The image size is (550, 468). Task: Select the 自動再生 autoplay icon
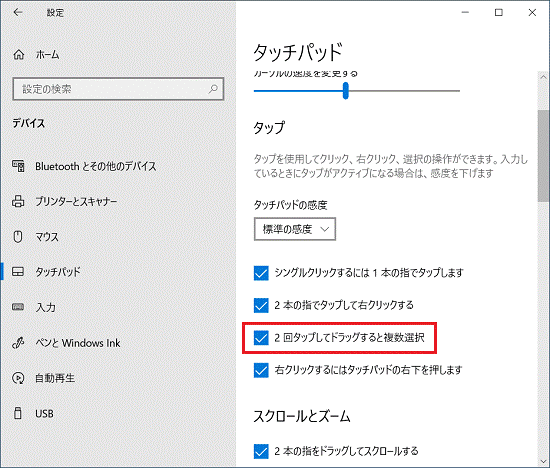(x=18, y=378)
